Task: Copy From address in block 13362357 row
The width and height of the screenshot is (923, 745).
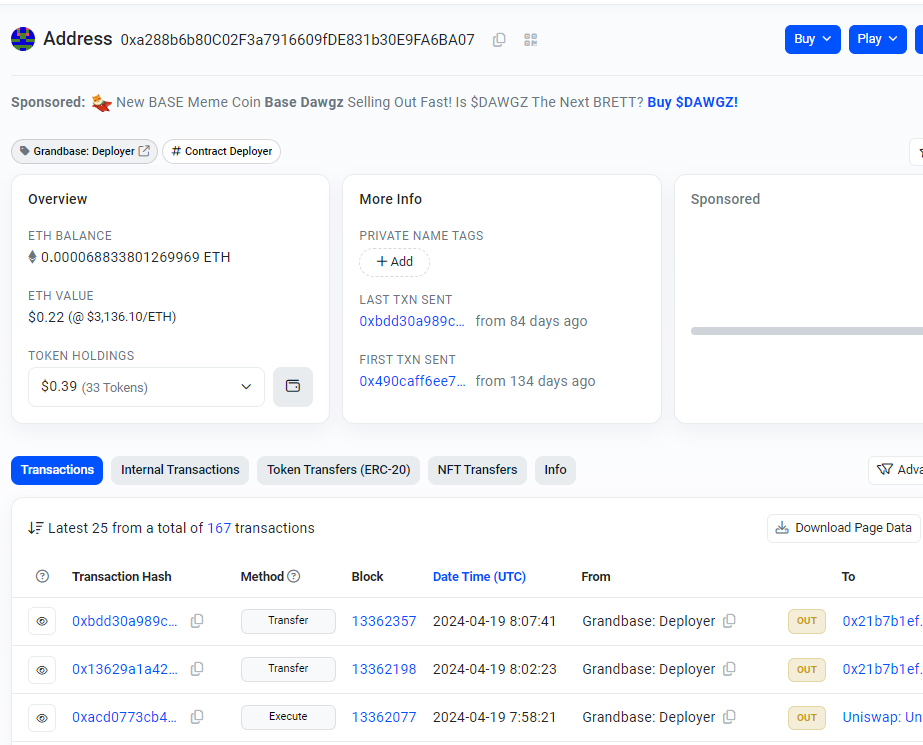Action: [x=729, y=621]
